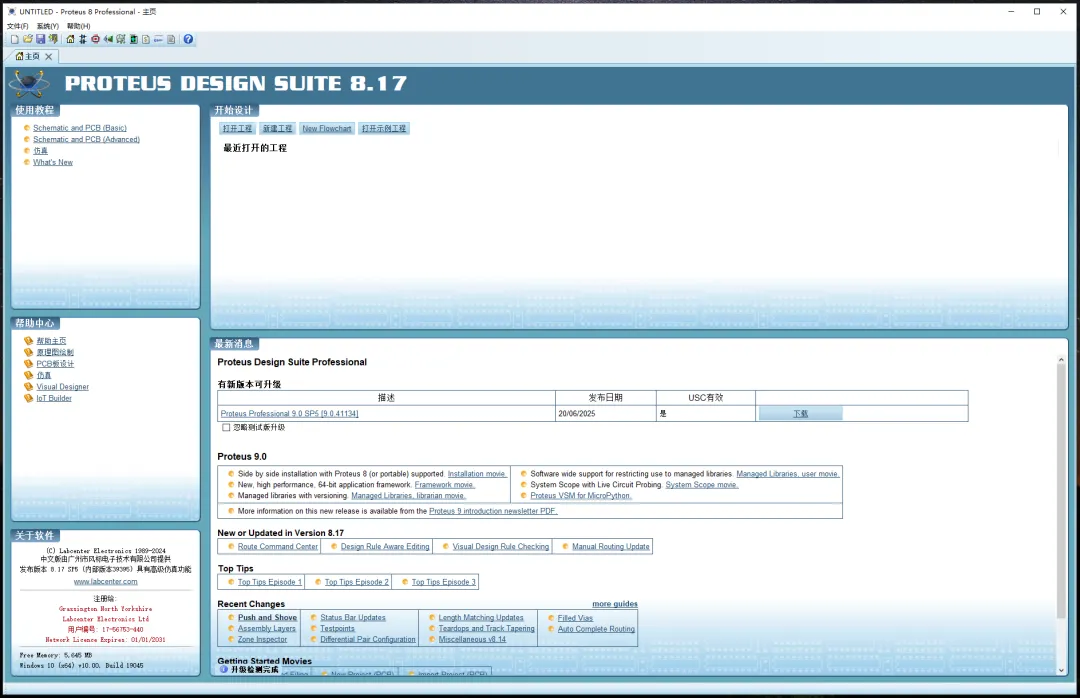
Task: Open PCB Layout from the red toolbar icon
Action: (96, 39)
